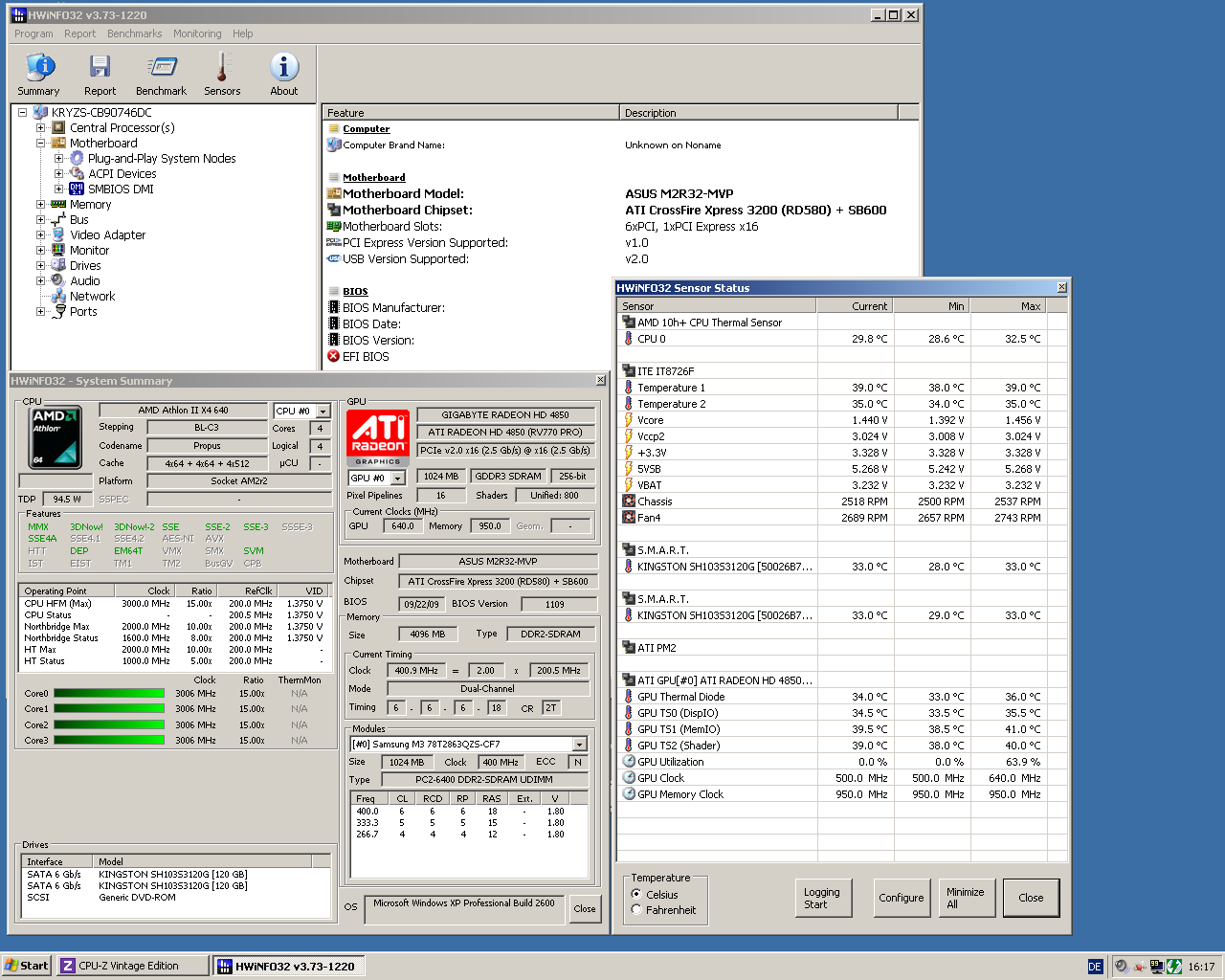1225x980 pixels.
Task: Select the Network tree node icon
Action: click(x=58, y=296)
